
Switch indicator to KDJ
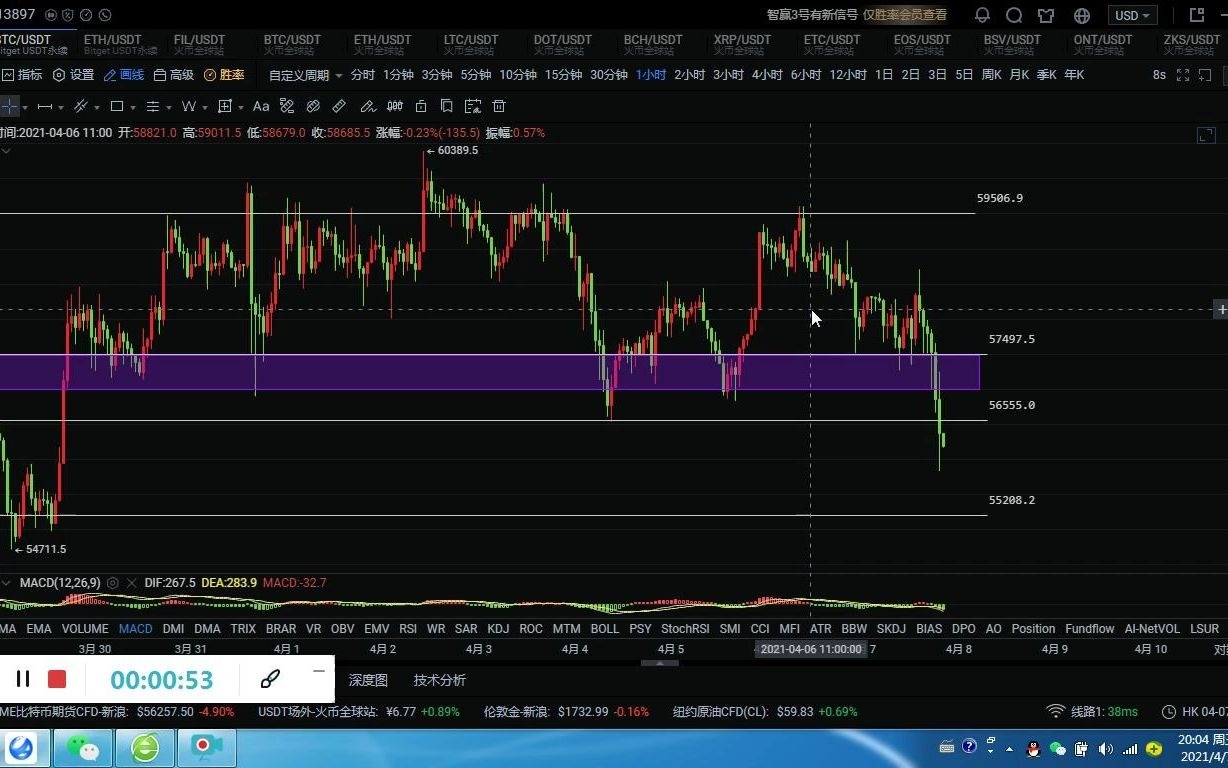498,629
